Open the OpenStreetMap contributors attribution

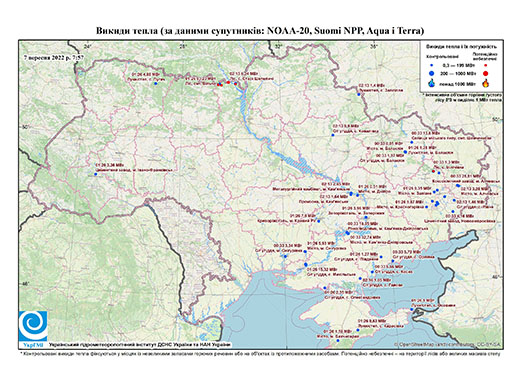point(447,344)
